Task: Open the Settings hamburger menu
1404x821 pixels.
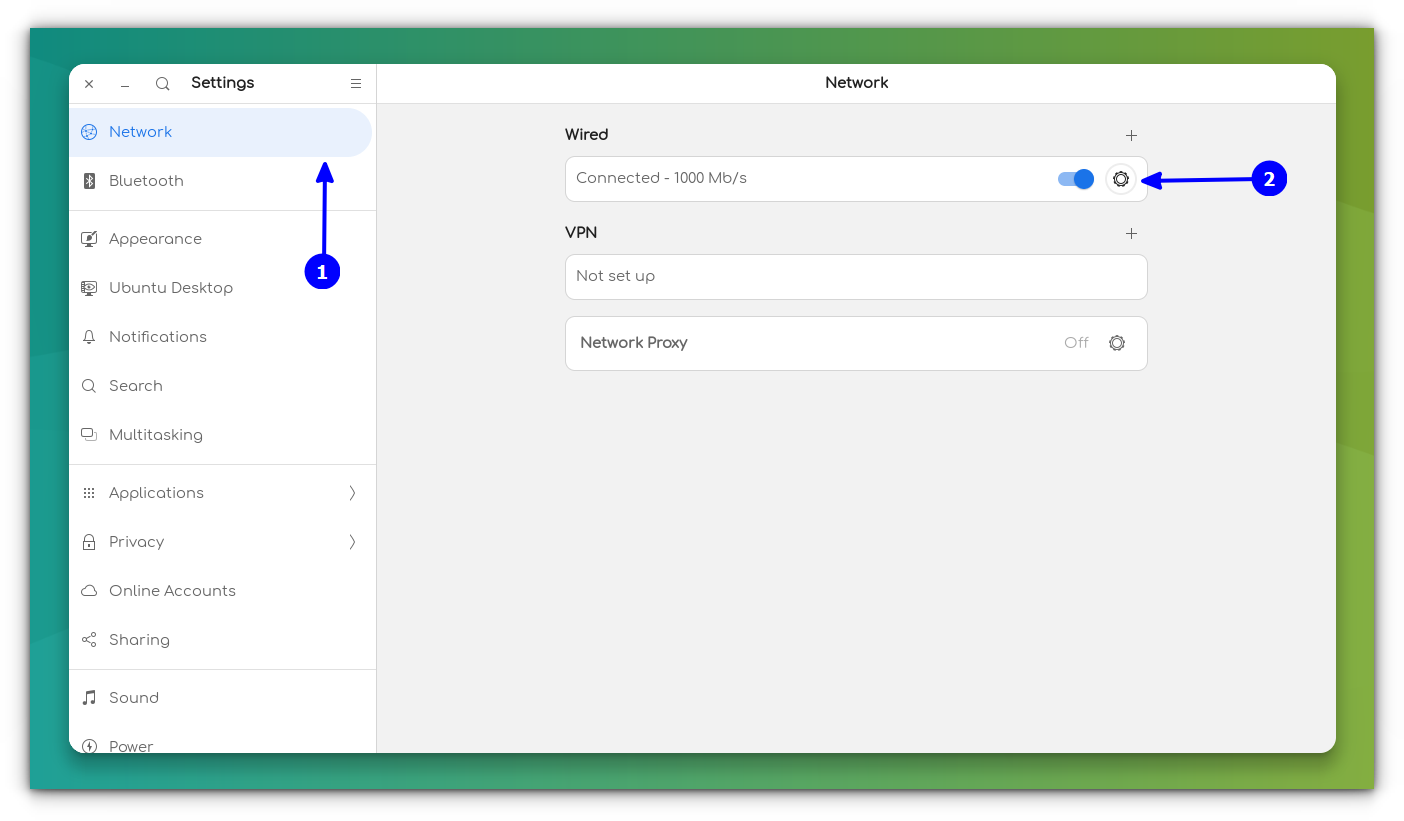Action: [x=356, y=84]
